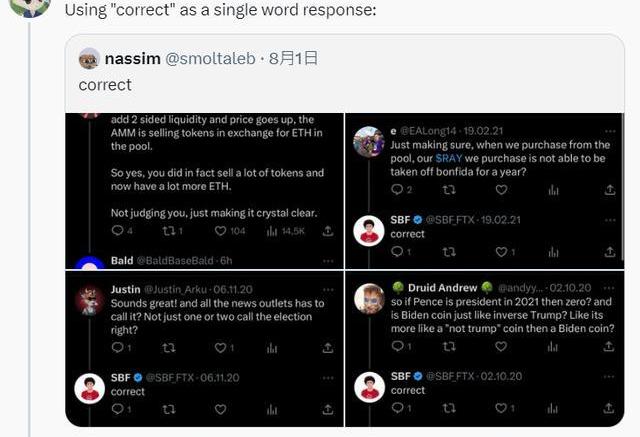Click the @smoltaleb handle
The width and height of the screenshot is (640, 437).
point(209,58)
